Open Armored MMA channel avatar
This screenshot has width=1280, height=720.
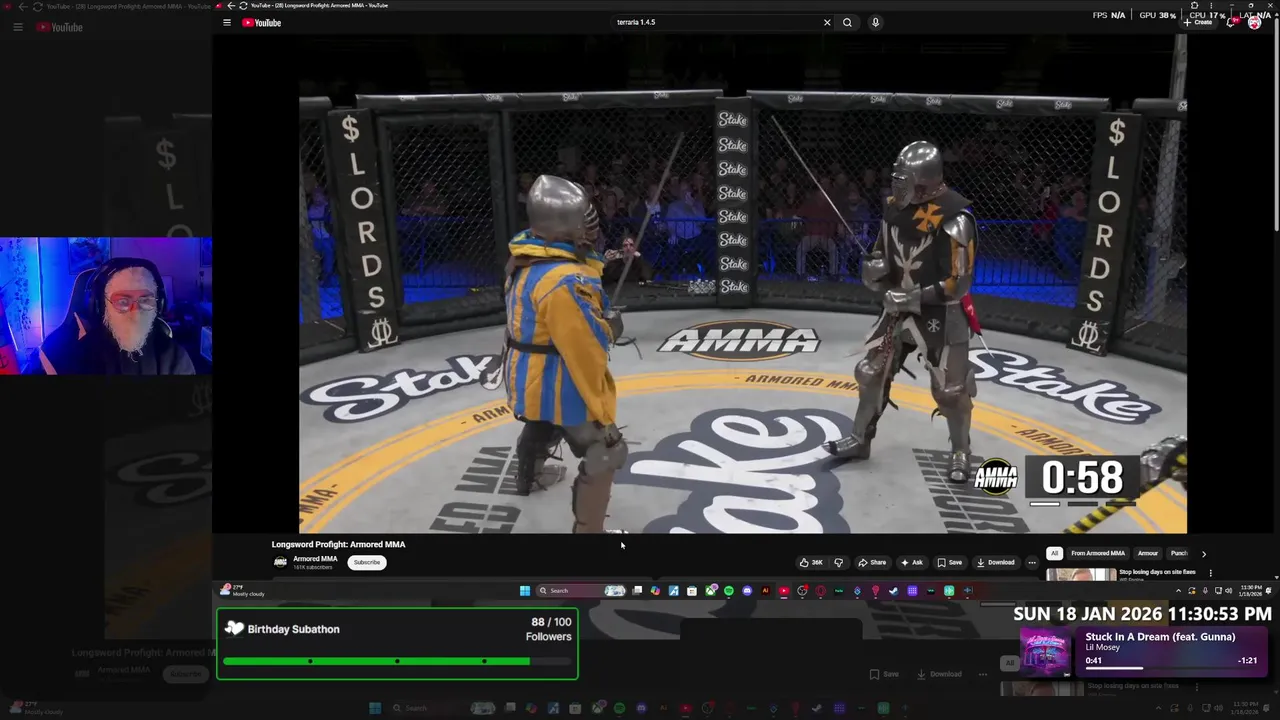click(x=280, y=562)
